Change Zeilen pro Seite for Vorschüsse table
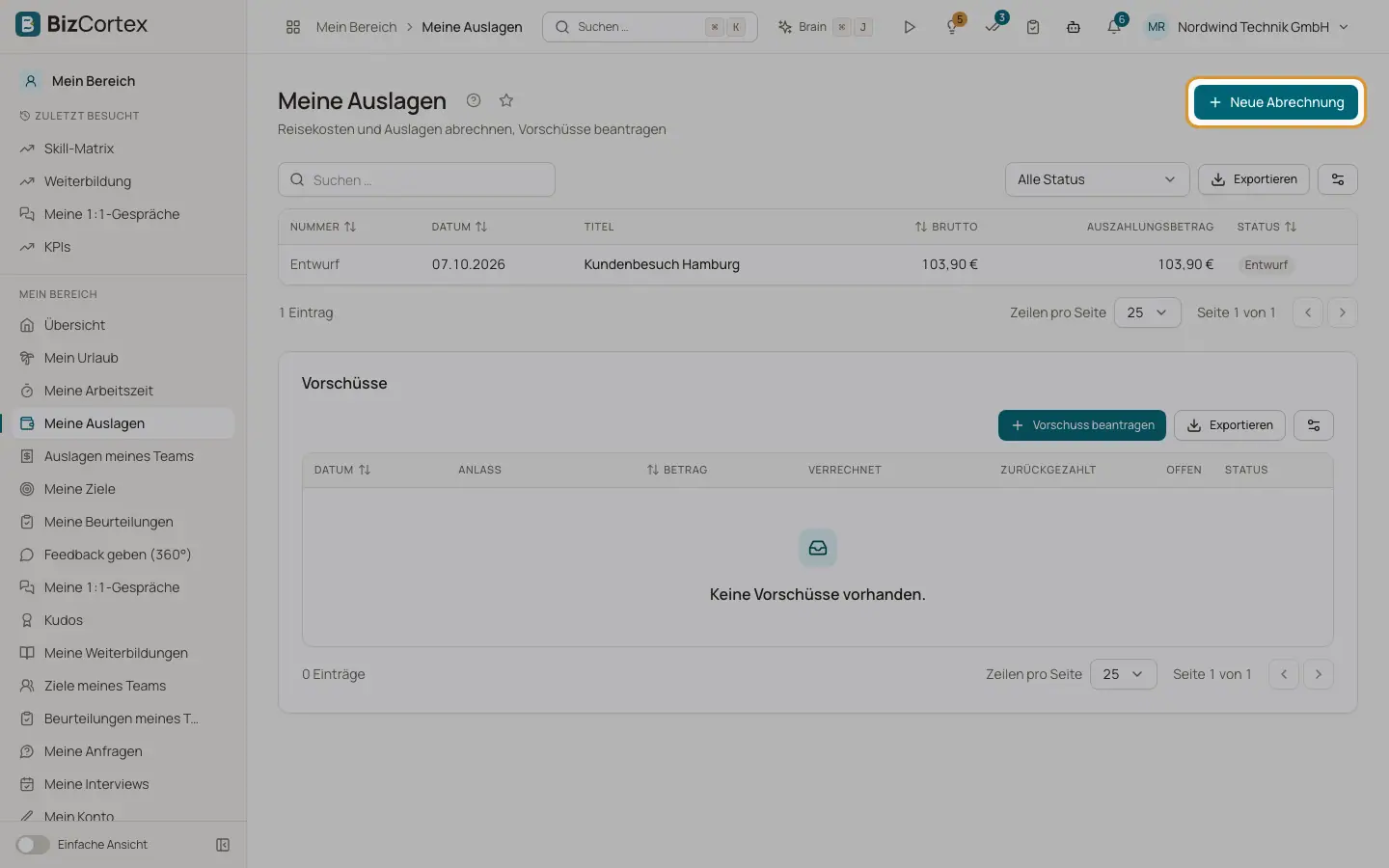The height and width of the screenshot is (868, 1389). [1123, 674]
